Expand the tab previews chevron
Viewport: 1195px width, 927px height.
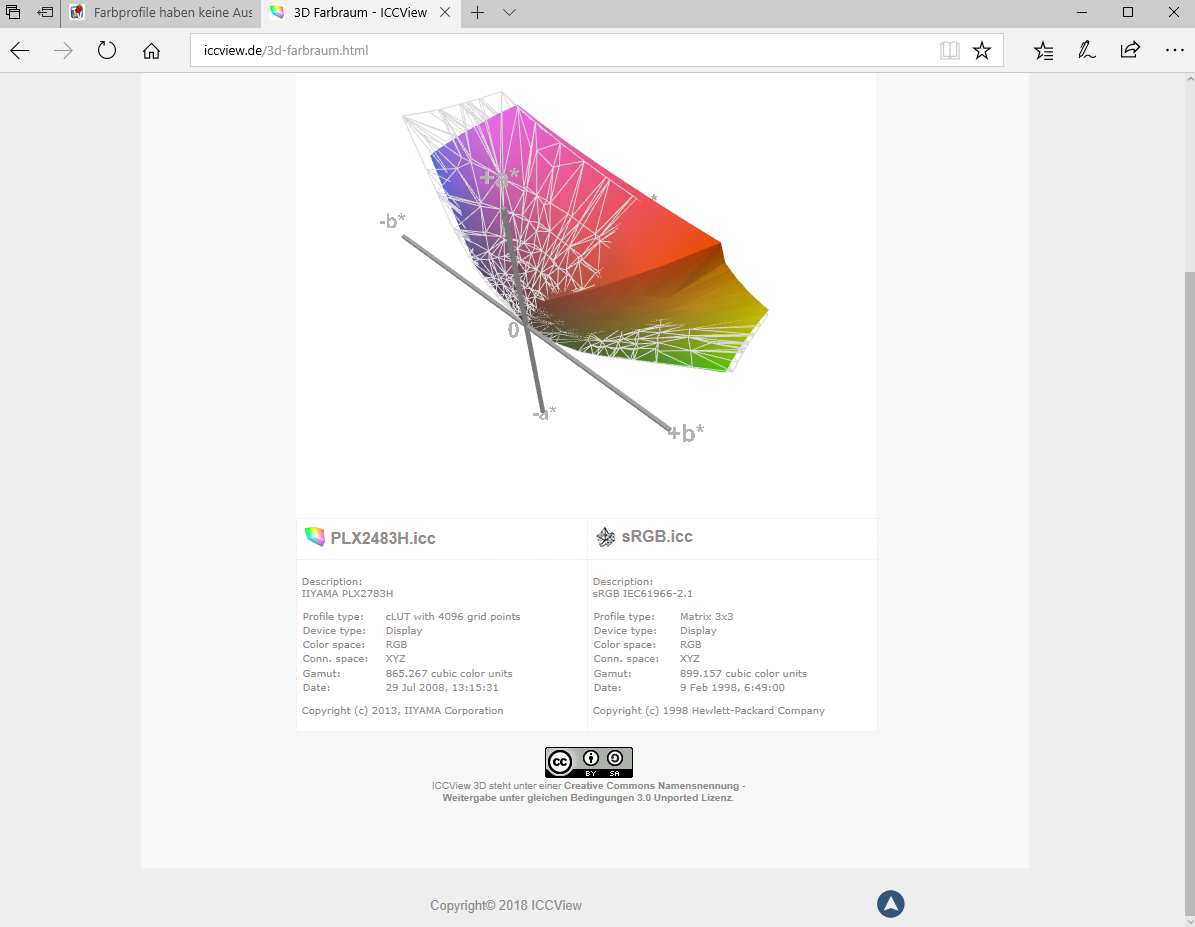[x=509, y=13]
